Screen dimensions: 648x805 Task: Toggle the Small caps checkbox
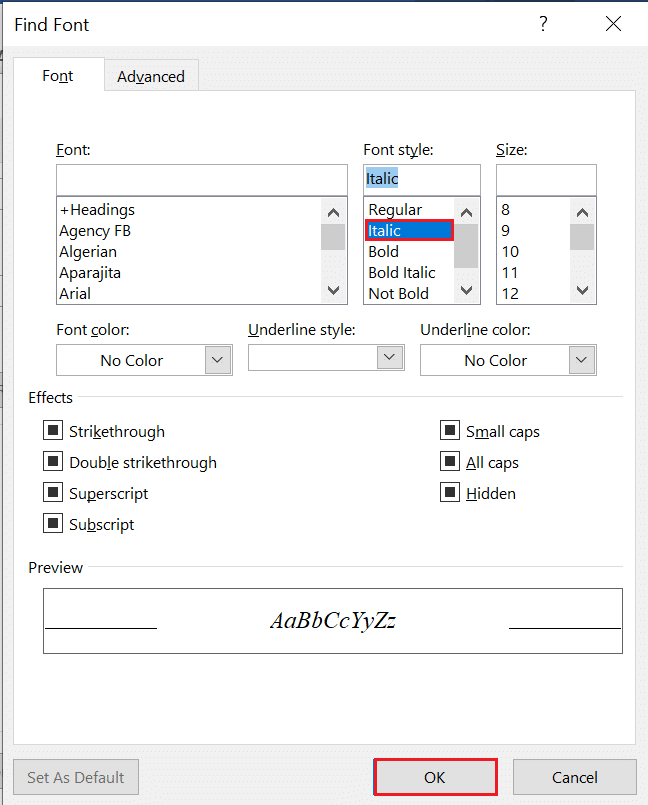[450, 430]
